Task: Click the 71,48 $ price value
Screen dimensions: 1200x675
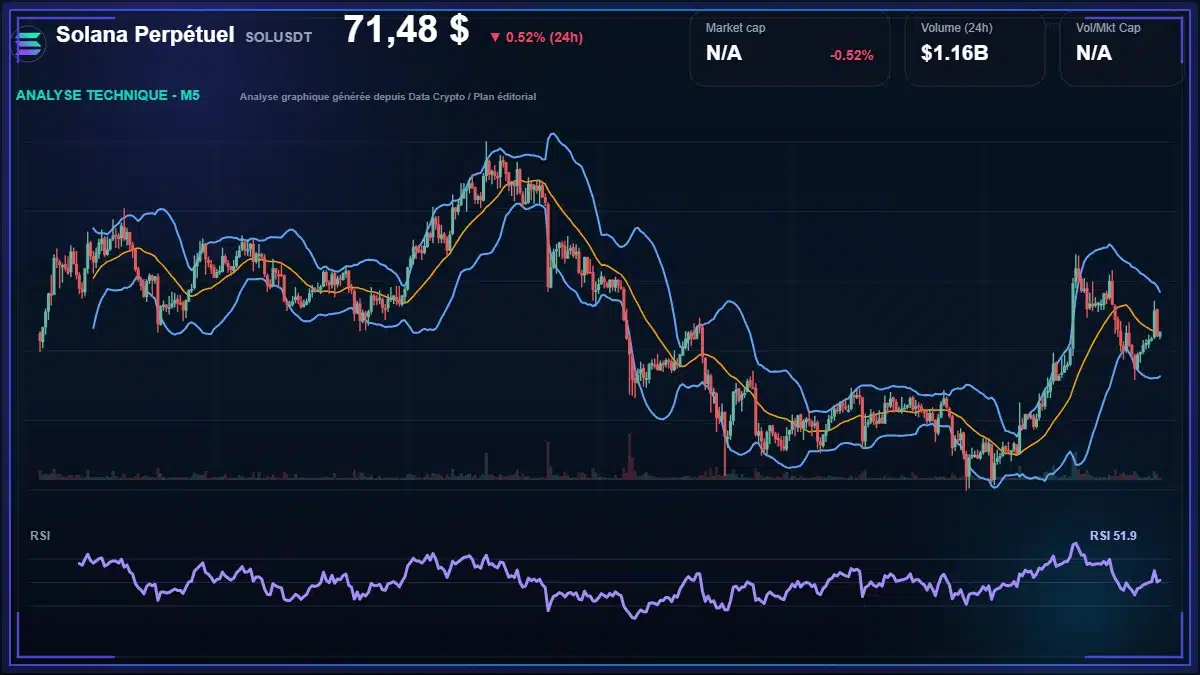Action: pyautogui.click(x=406, y=30)
